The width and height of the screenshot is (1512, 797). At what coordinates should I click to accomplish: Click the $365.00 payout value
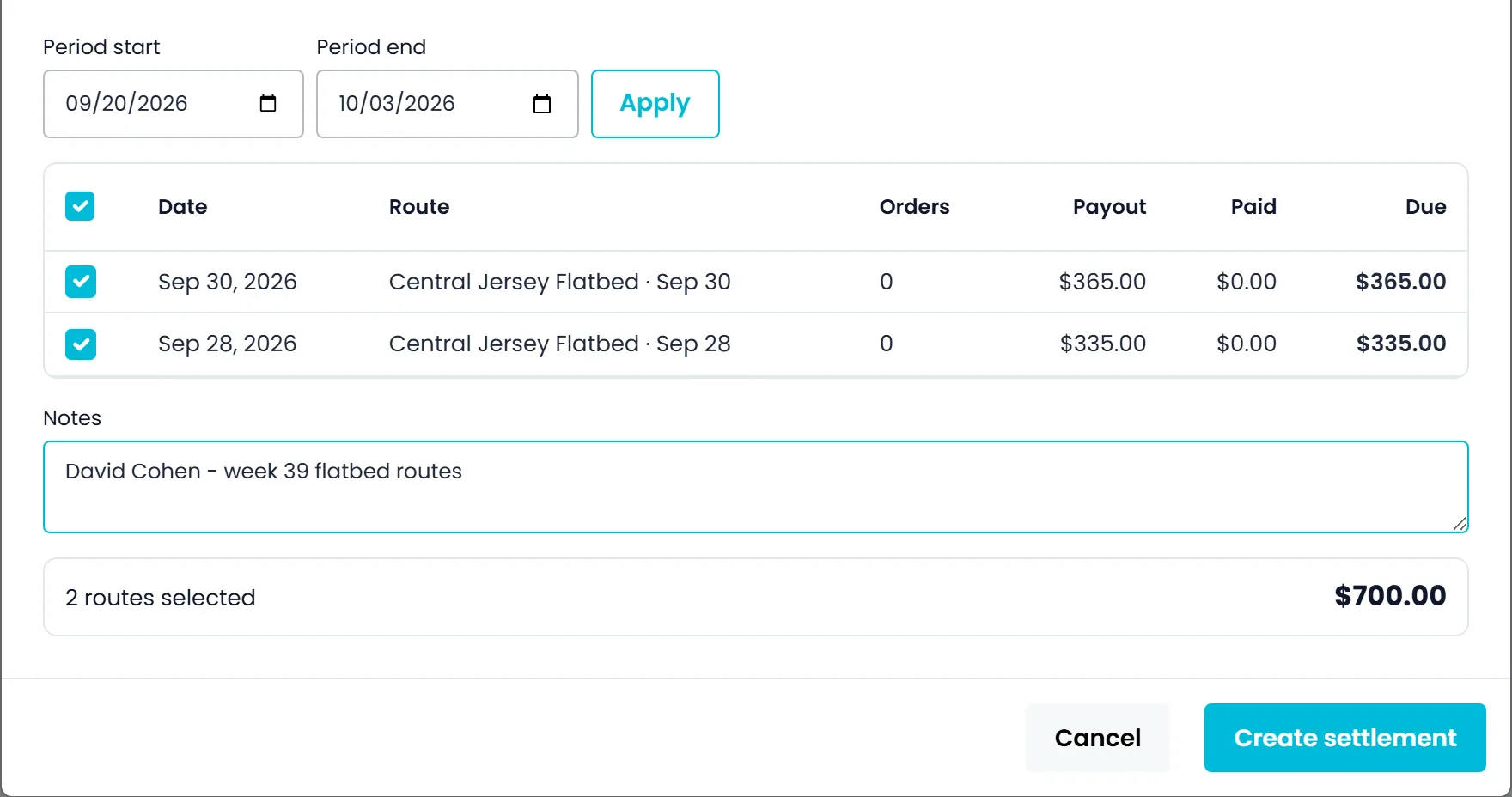[1102, 282]
